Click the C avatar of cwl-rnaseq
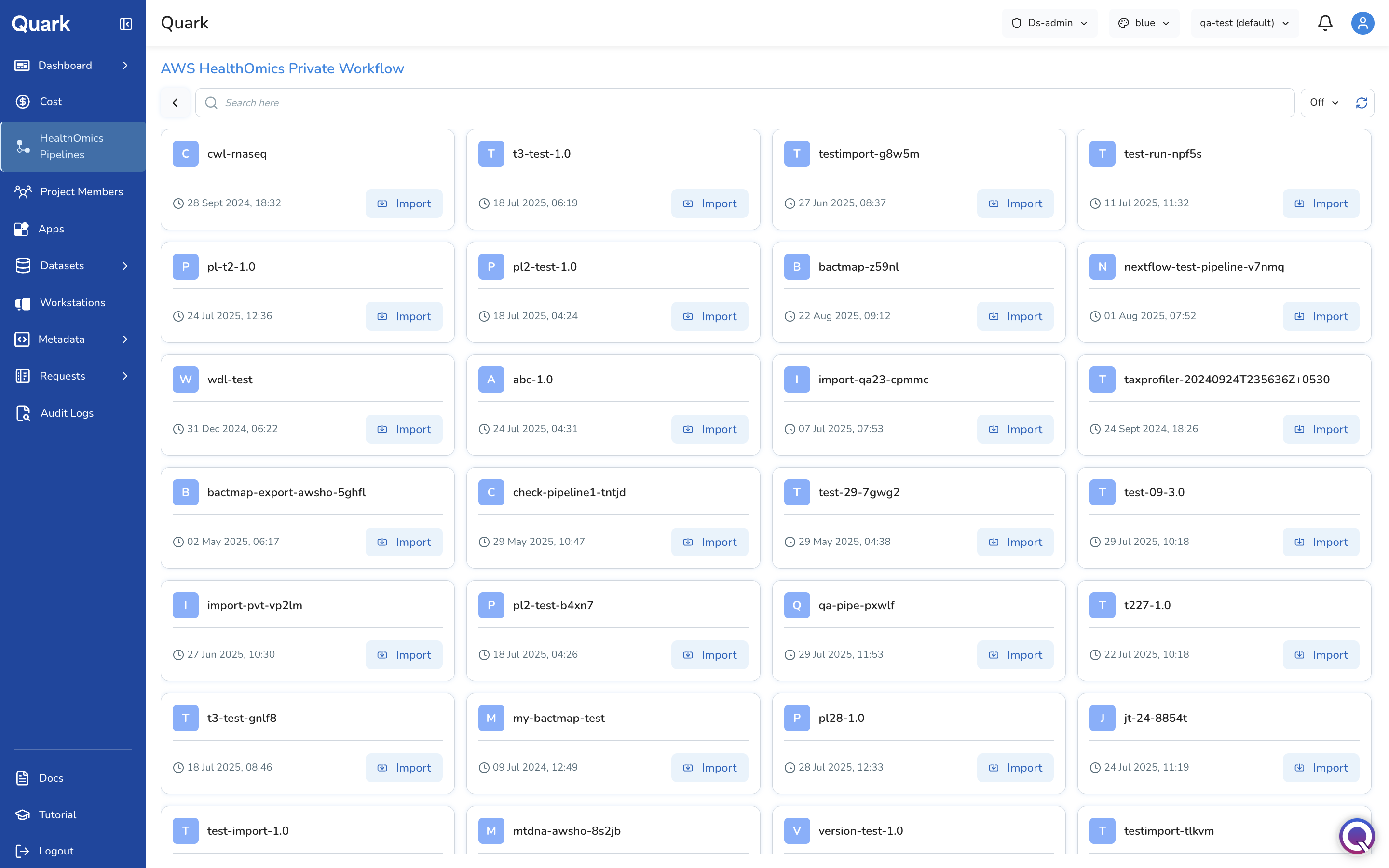Viewport: 1389px width, 868px height. [x=185, y=154]
